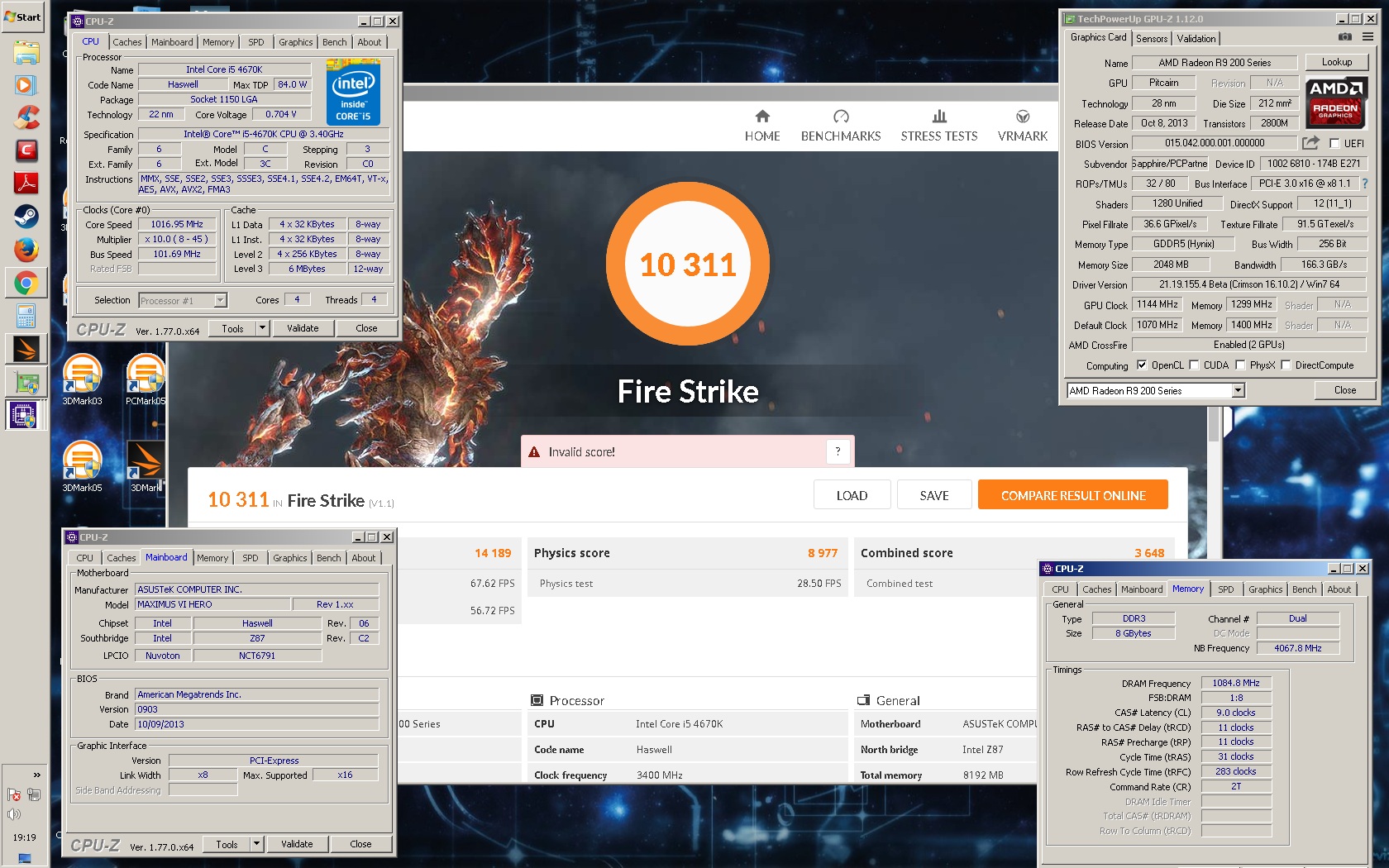Image resolution: width=1389 pixels, height=868 pixels.
Task: Open PCMark05 desktop shortcut
Action: point(146,380)
